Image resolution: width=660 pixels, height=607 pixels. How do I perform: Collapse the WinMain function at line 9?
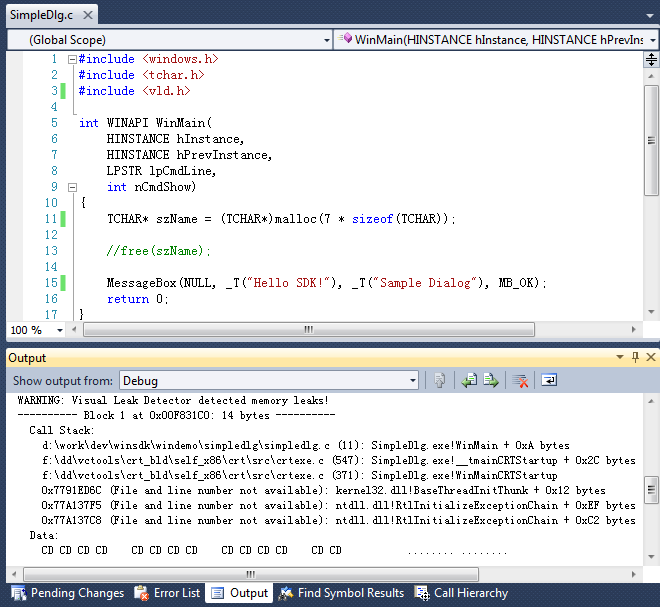tap(72, 187)
